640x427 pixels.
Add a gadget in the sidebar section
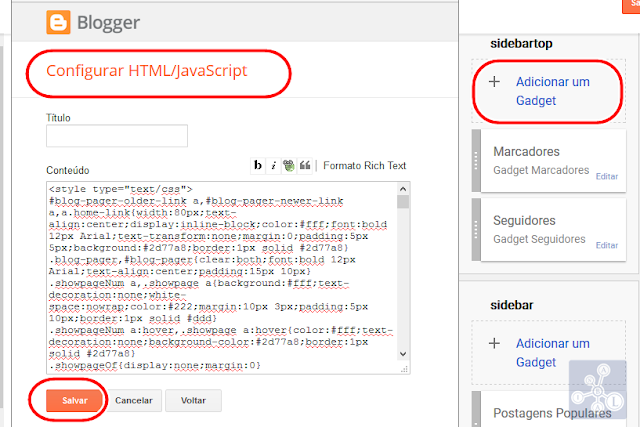coord(553,353)
